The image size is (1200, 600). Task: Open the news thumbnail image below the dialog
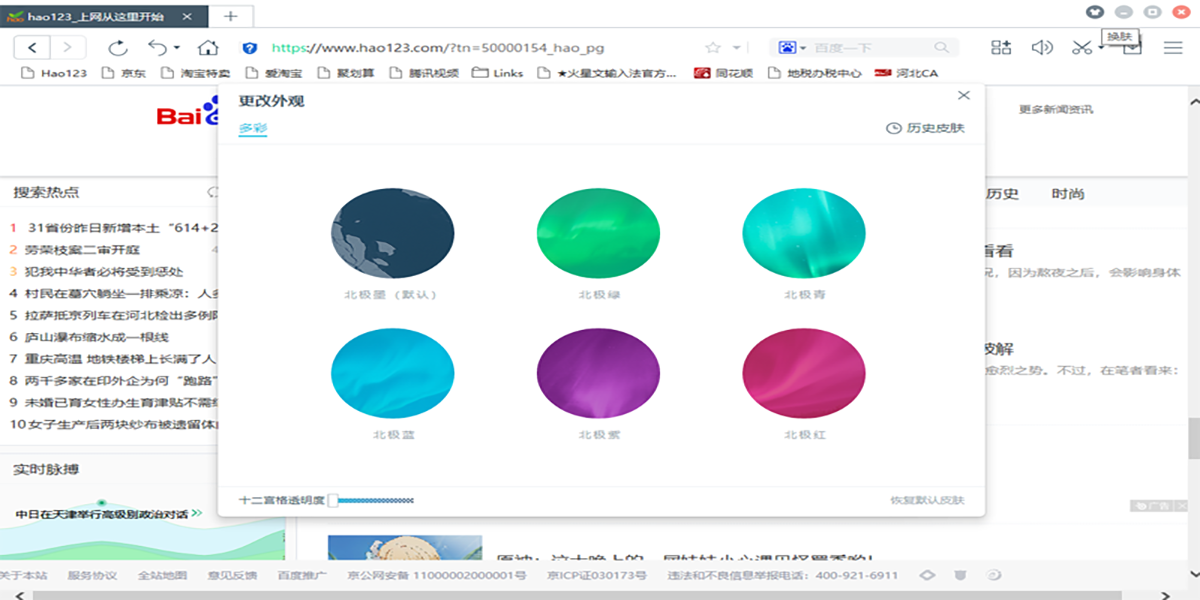coord(405,546)
